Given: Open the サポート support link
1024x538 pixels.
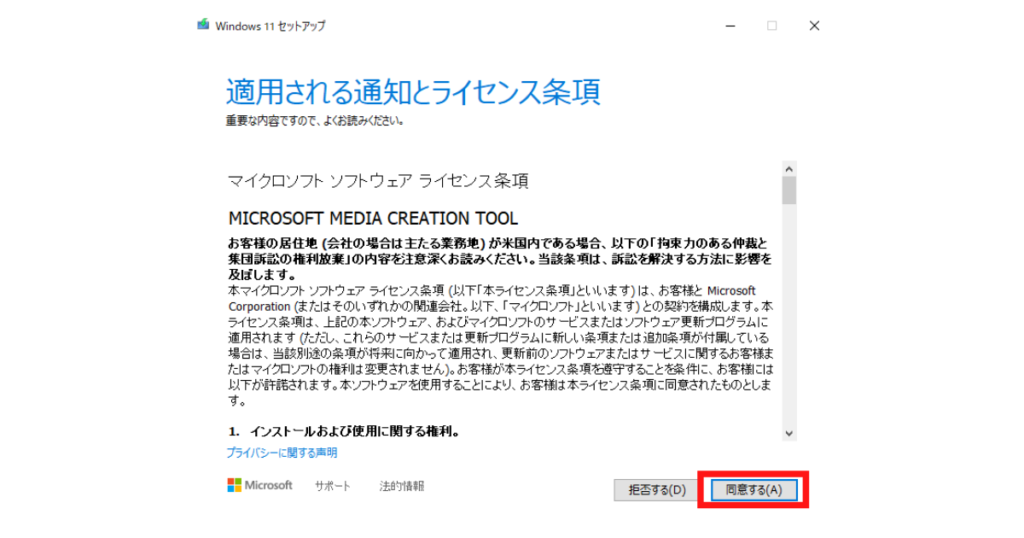Looking at the screenshot, I should (332, 486).
